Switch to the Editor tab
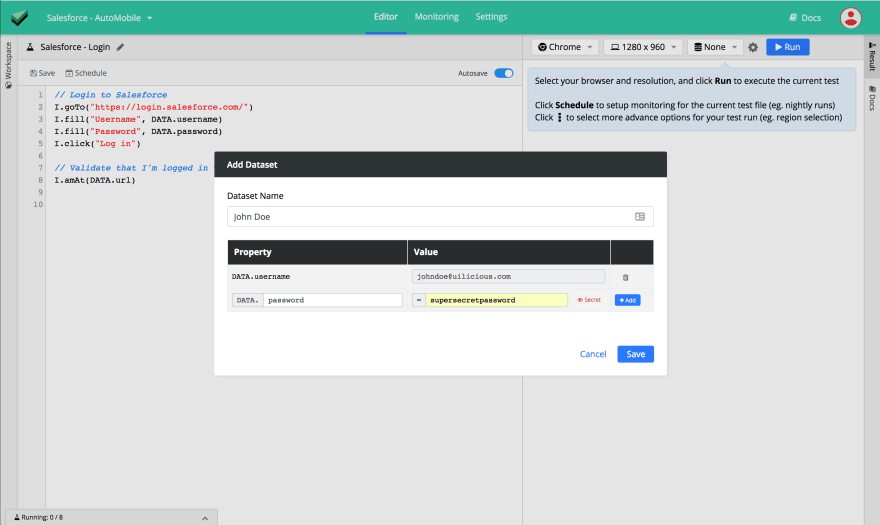The width and height of the screenshot is (880, 525). tap(386, 17)
